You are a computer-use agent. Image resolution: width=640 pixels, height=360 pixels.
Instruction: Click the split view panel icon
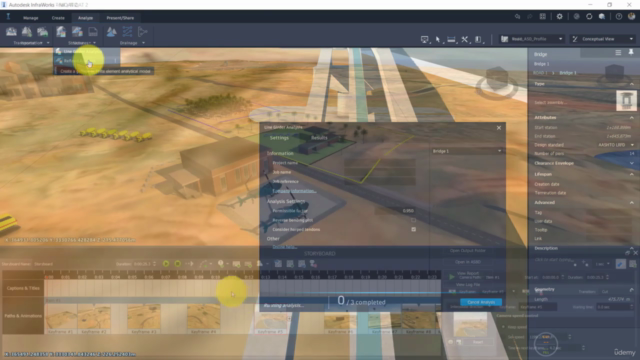click(x=478, y=39)
